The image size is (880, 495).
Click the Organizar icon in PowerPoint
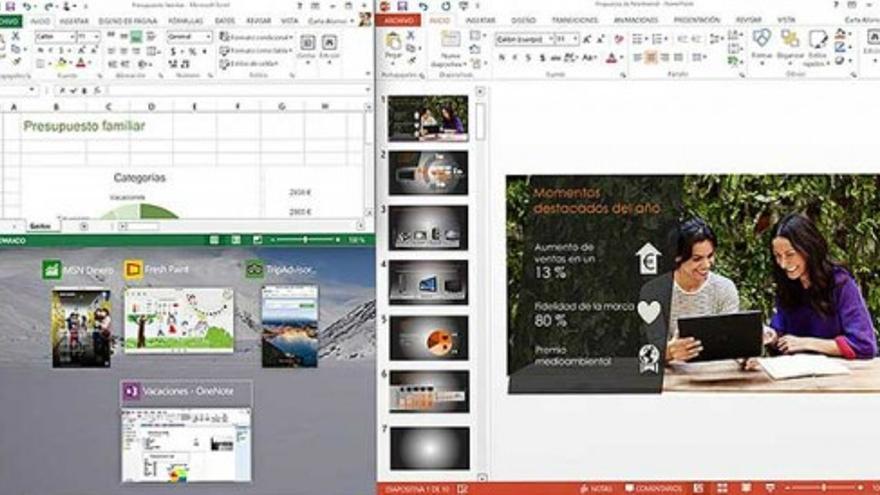click(x=790, y=40)
